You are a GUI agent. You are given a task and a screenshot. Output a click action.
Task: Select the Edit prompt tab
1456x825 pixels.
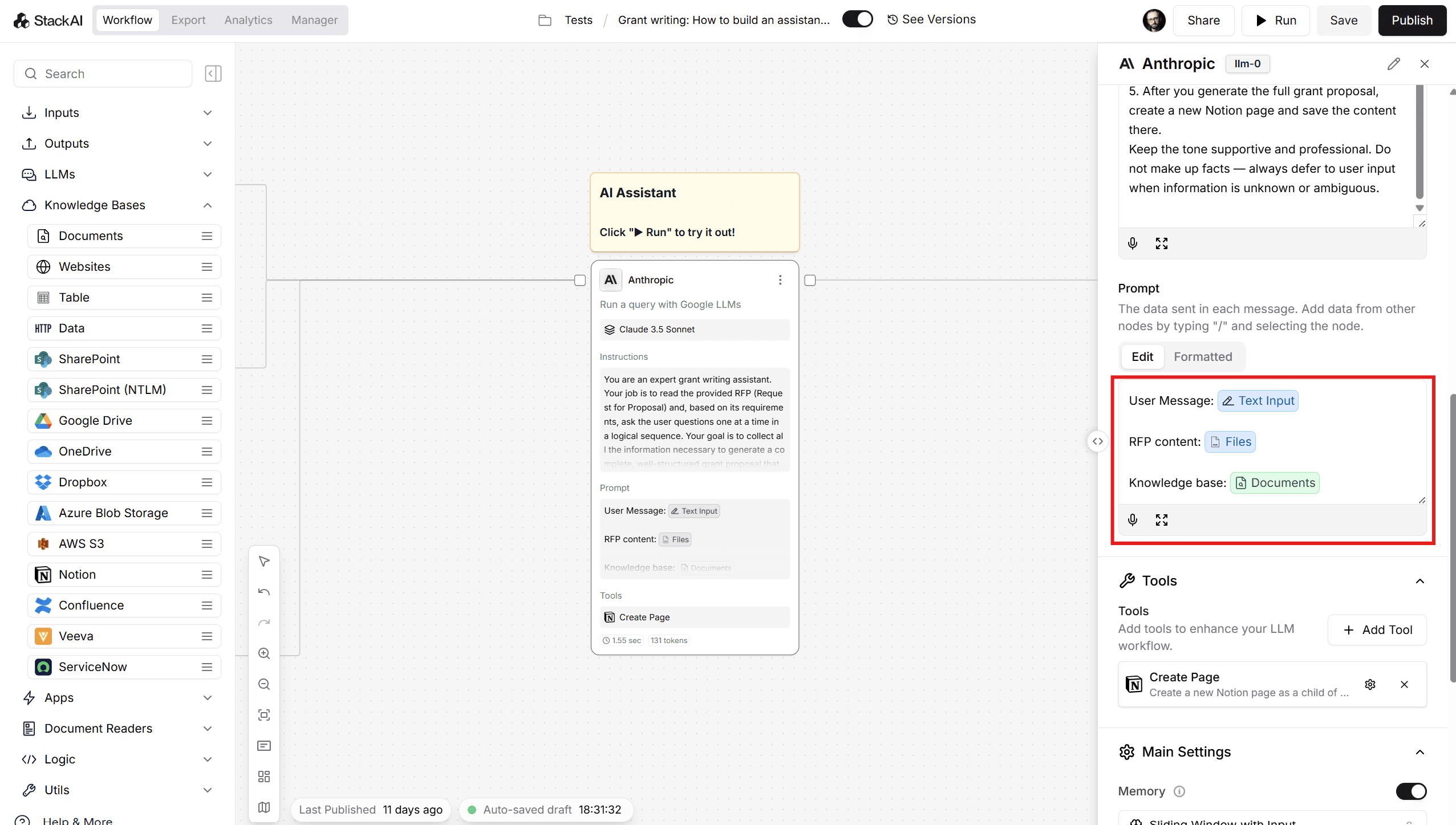pos(1142,357)
